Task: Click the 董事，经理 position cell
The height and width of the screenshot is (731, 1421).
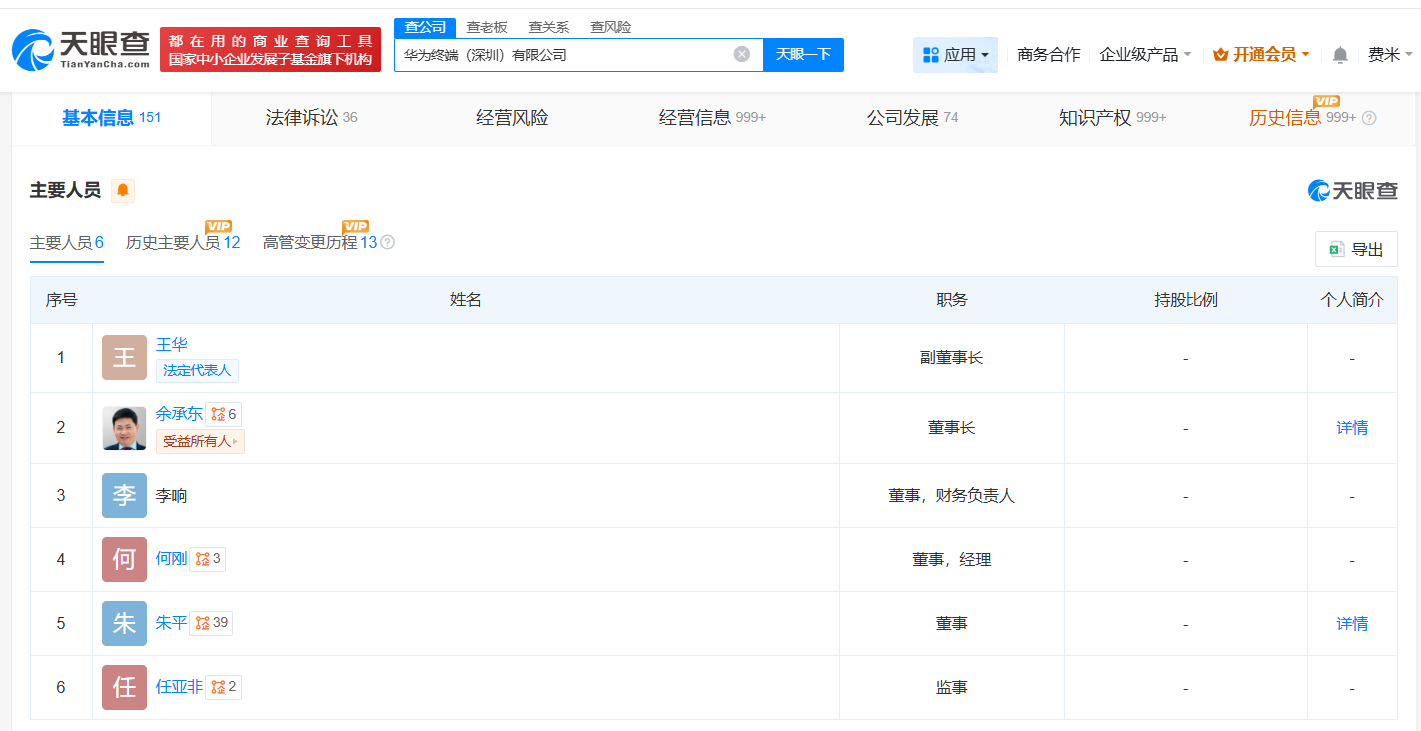Action: [x=952, y=560]
